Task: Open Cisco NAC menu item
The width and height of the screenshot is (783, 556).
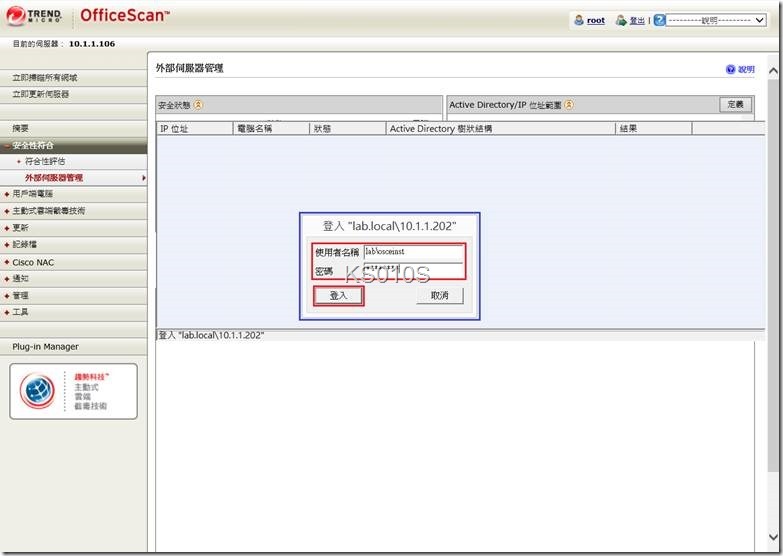Action: [x=34, y=262]
